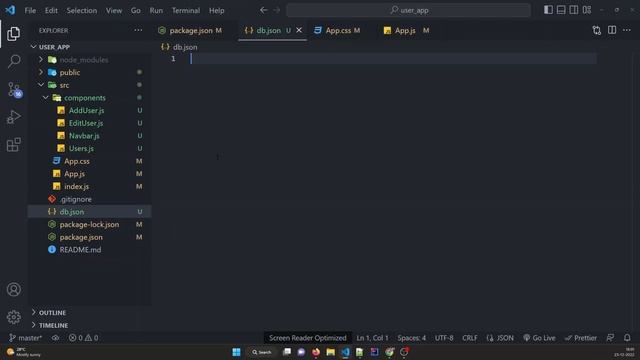
Task: Click errors and warnings count in status bar
Action: coord(84,338)
